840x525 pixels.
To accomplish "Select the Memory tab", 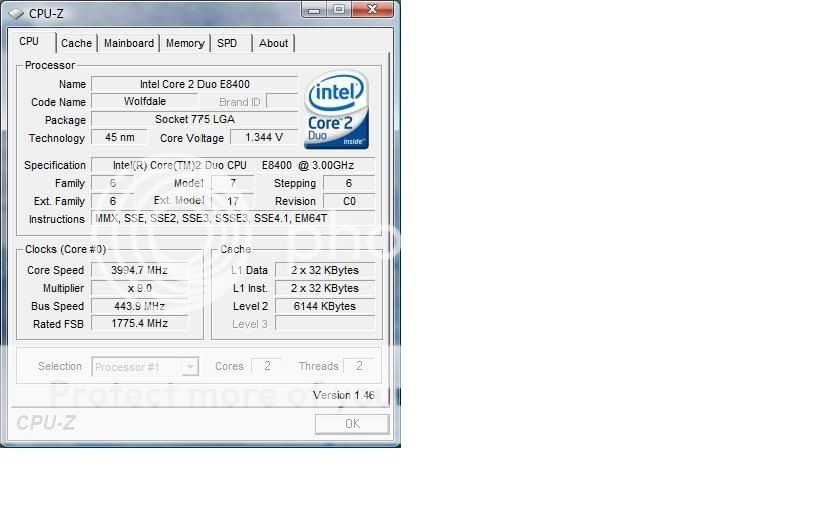I will tap(185, 43).
